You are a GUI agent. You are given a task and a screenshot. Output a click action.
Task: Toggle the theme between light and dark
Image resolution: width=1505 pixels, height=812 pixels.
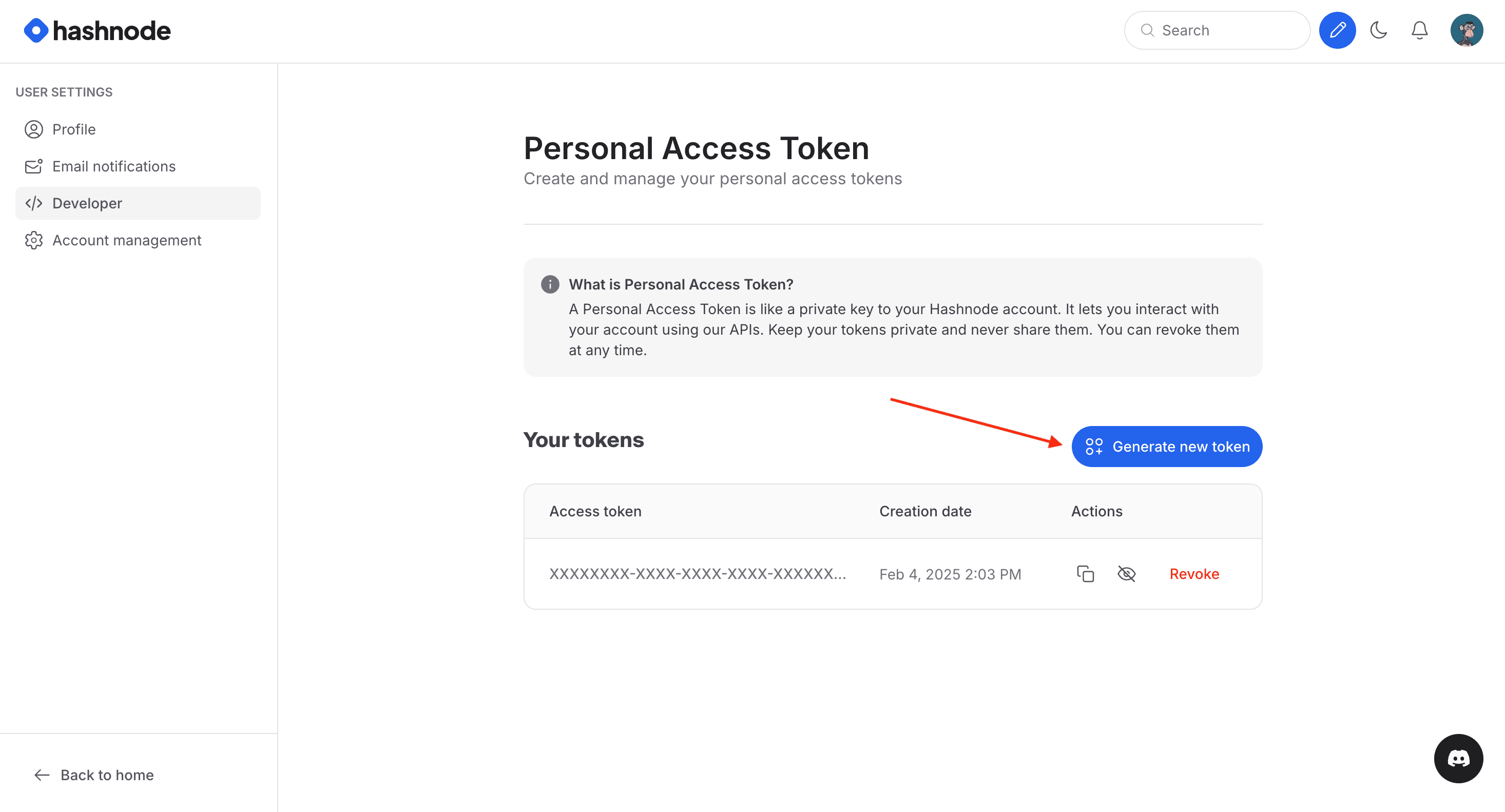(1379, 30)
